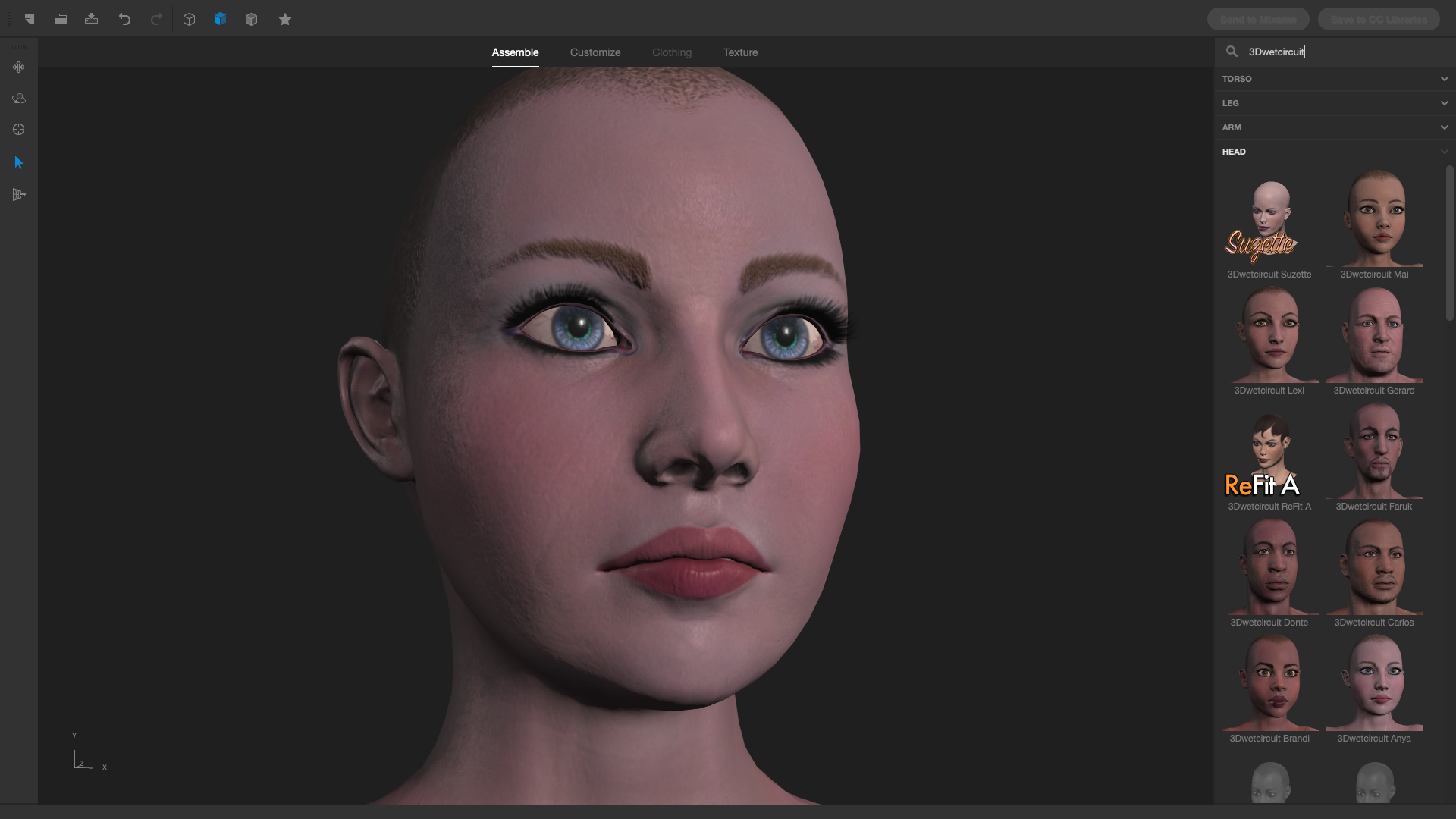
Task: Open a file with the folder icon
Action: 61,19
